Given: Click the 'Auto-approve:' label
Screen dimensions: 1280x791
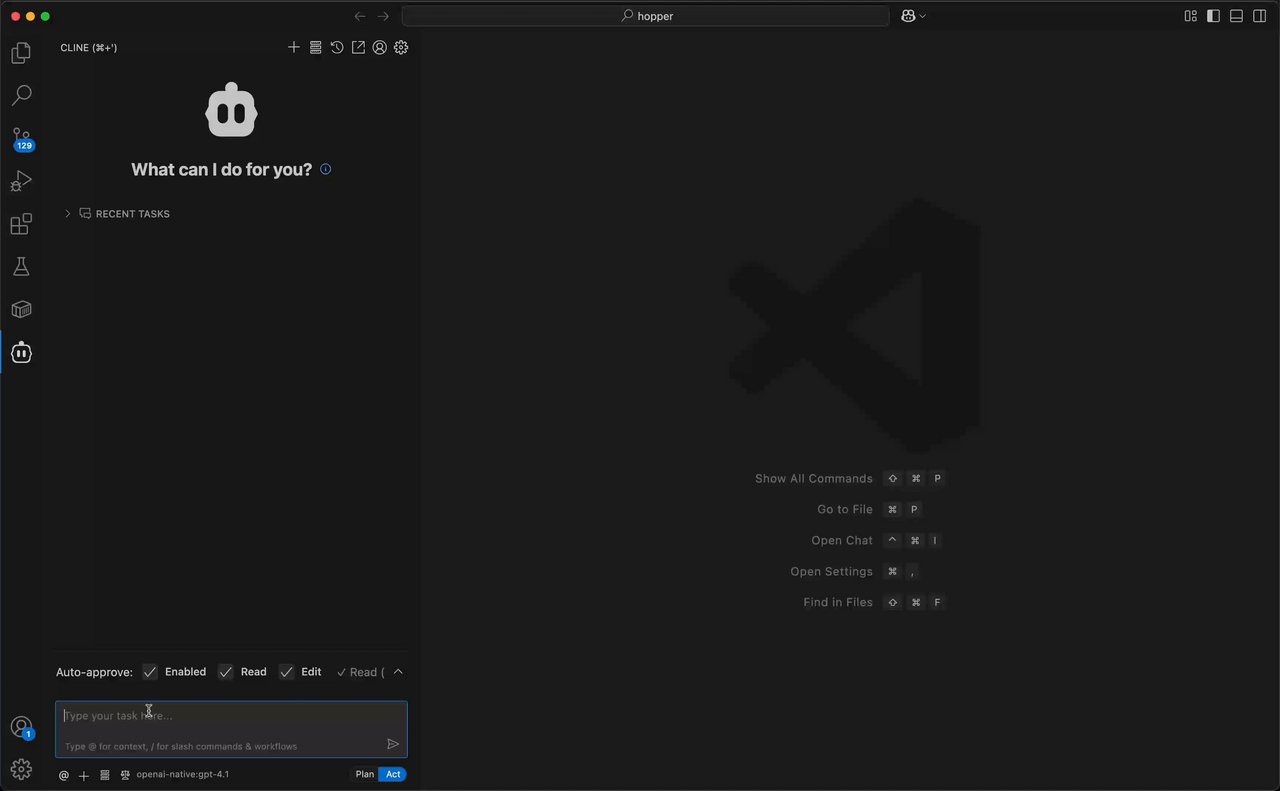Looking at the screenshot, I should 94,673.
